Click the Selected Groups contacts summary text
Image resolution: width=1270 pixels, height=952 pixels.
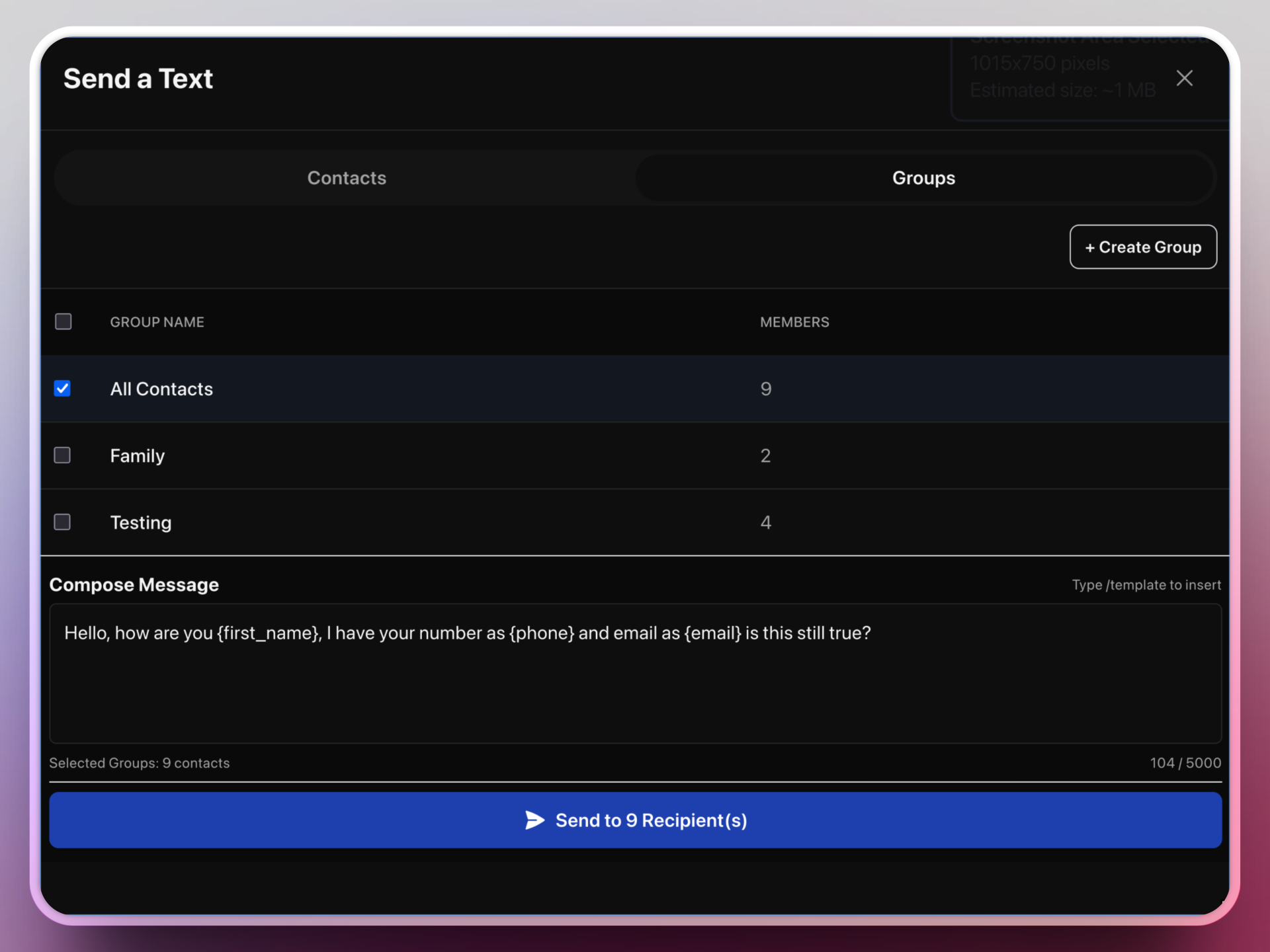pos(139,763)
